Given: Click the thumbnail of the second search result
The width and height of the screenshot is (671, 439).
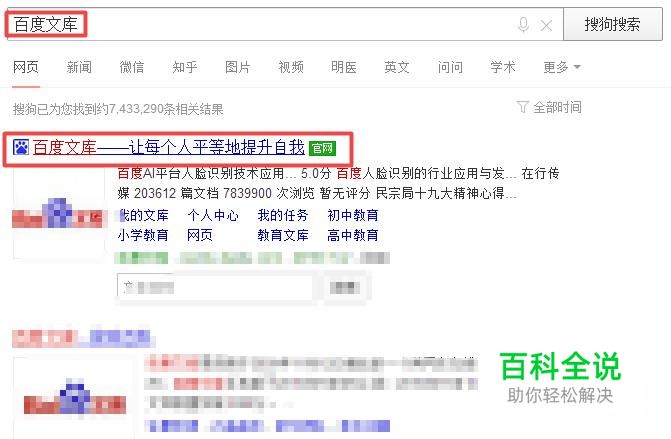Looking at the screenshot, I should pos(75,398).
